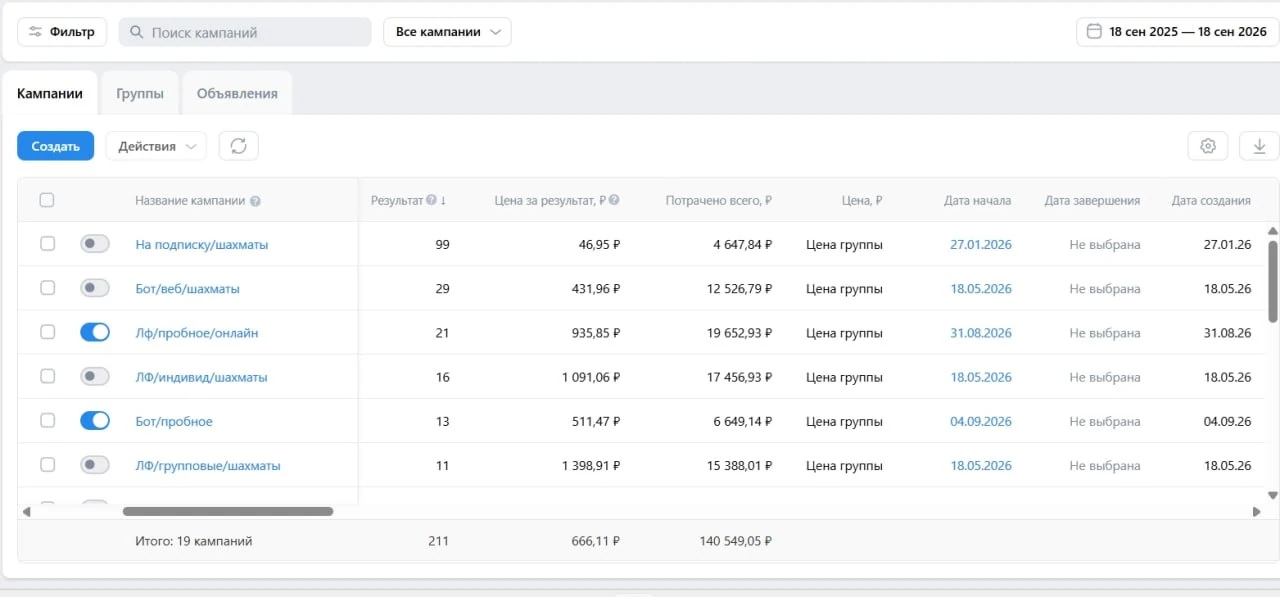The height and width of the screenshot is (597, 1280).
Task: Click calendar icon in date range picker
Action: (1094, 31)
